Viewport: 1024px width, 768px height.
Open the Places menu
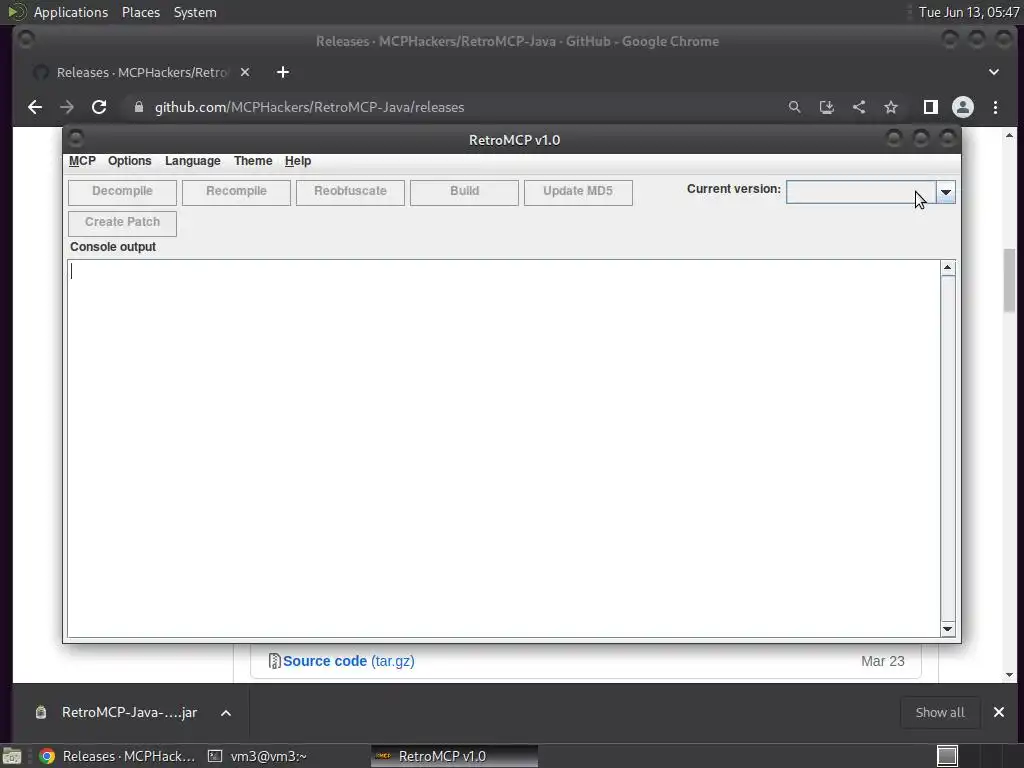141,12
